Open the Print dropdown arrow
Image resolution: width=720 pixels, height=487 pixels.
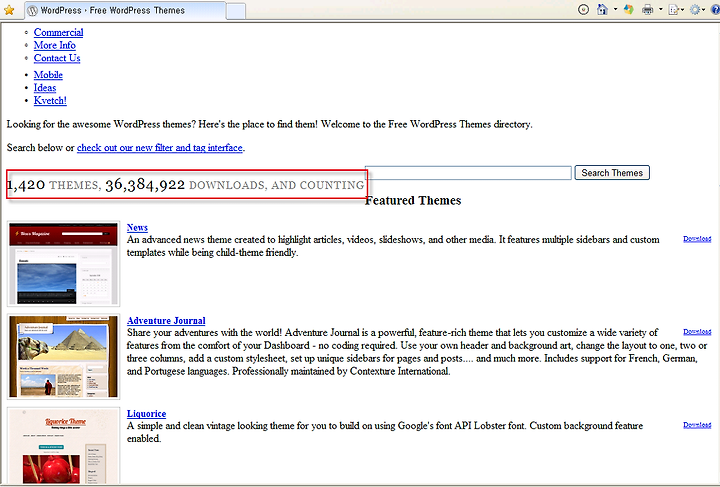pyautogui.click(x=660, y=9)
